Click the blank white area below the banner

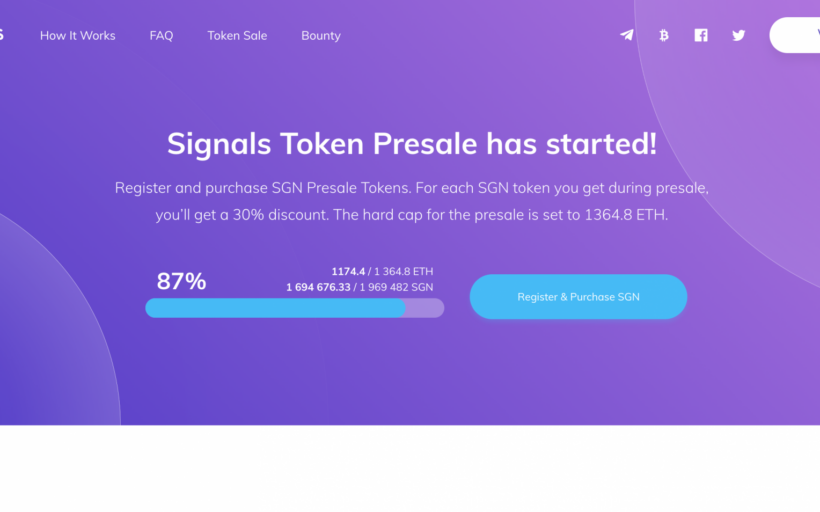pos(410,468)
